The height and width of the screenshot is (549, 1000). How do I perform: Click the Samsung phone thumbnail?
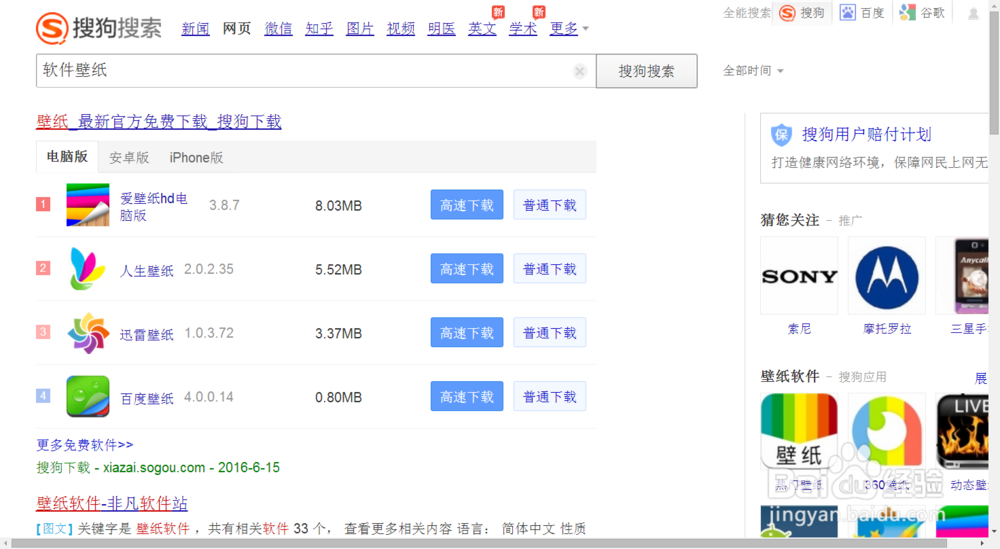963,275
